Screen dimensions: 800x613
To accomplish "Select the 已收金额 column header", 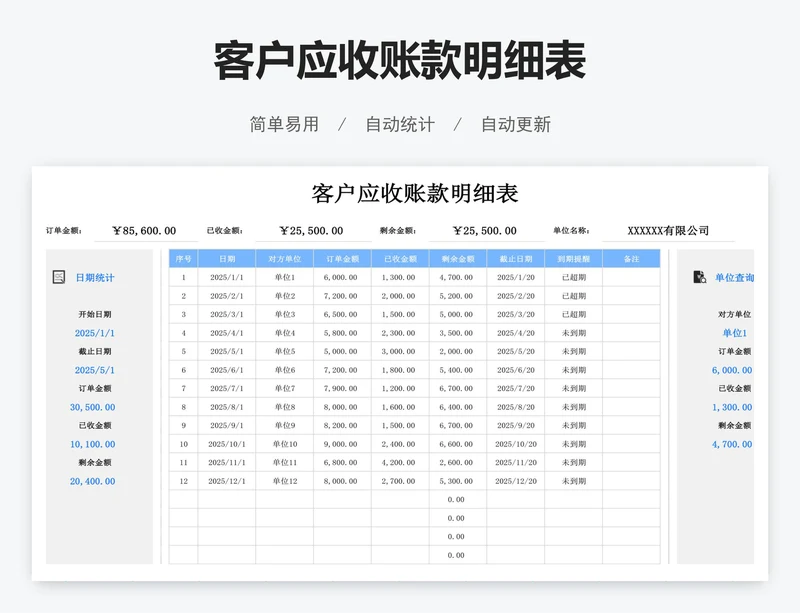I will tap(401, 259).
